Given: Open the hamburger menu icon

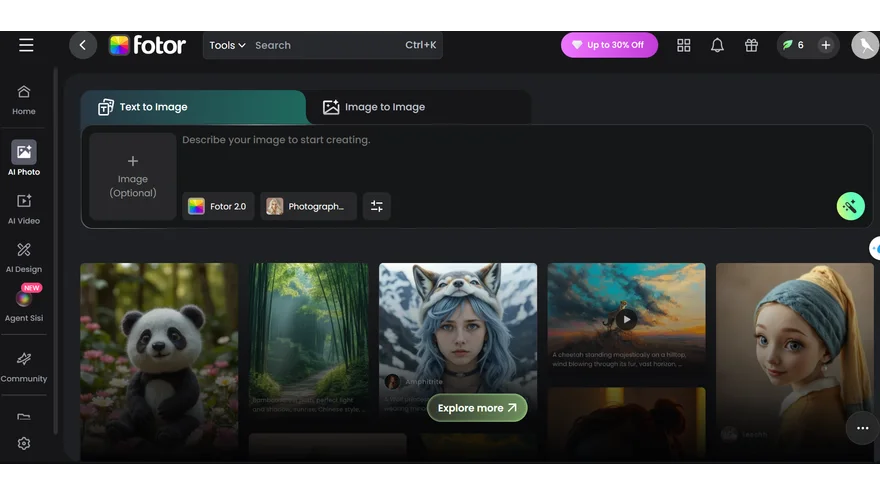Looking at the screenshot, I should 26,45.
